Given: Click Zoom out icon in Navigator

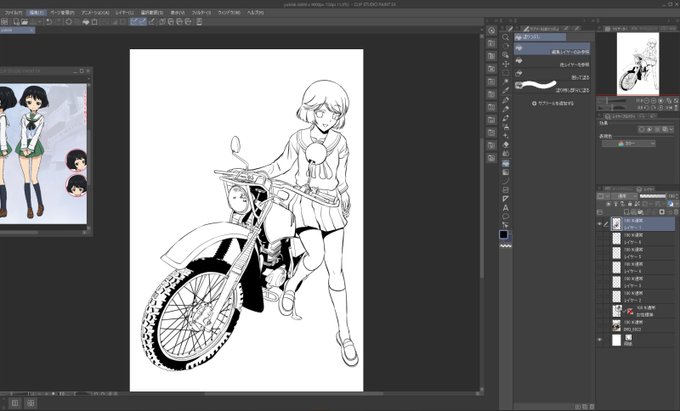Looking at the screenshot, I should (x=646, y=101).
